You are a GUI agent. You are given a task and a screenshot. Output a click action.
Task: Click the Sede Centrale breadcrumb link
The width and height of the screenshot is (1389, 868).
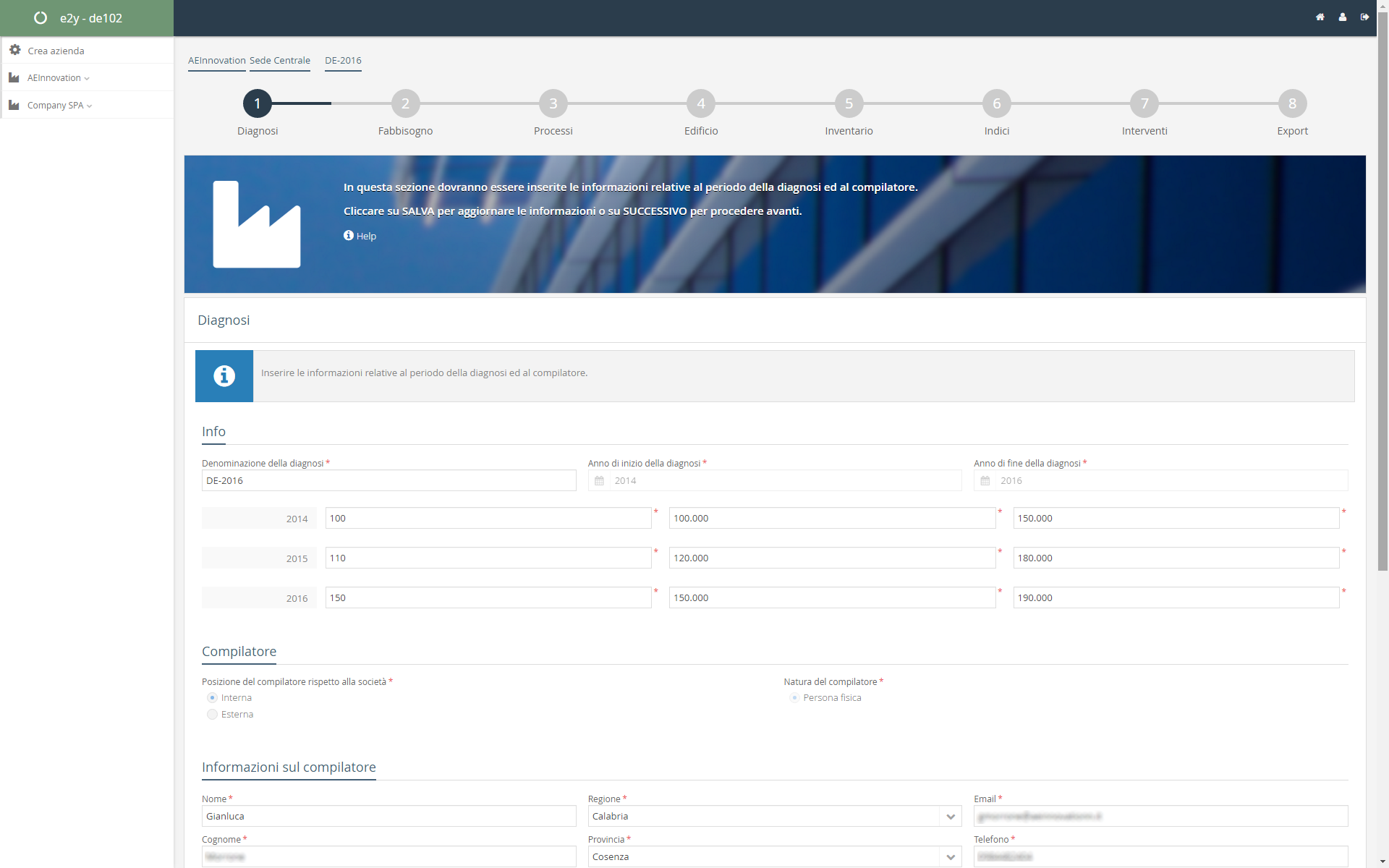click(x=280, y=60)
